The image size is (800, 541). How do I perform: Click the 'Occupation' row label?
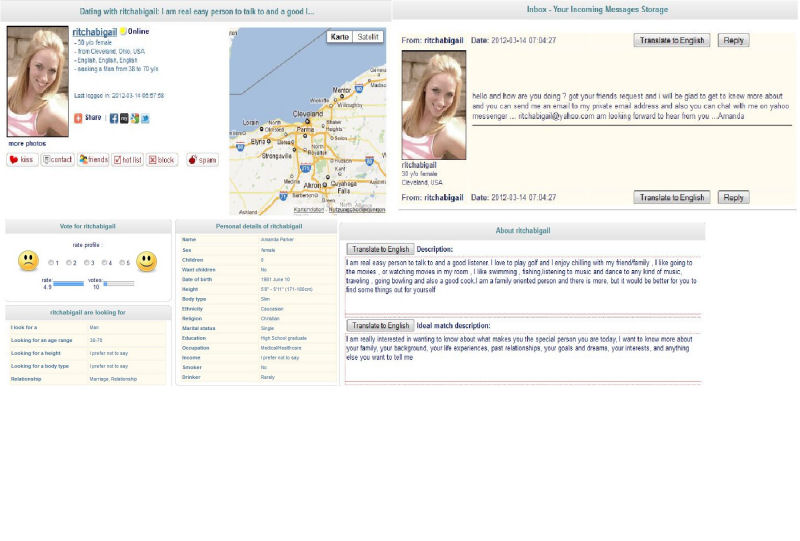(x=196, y=348)
